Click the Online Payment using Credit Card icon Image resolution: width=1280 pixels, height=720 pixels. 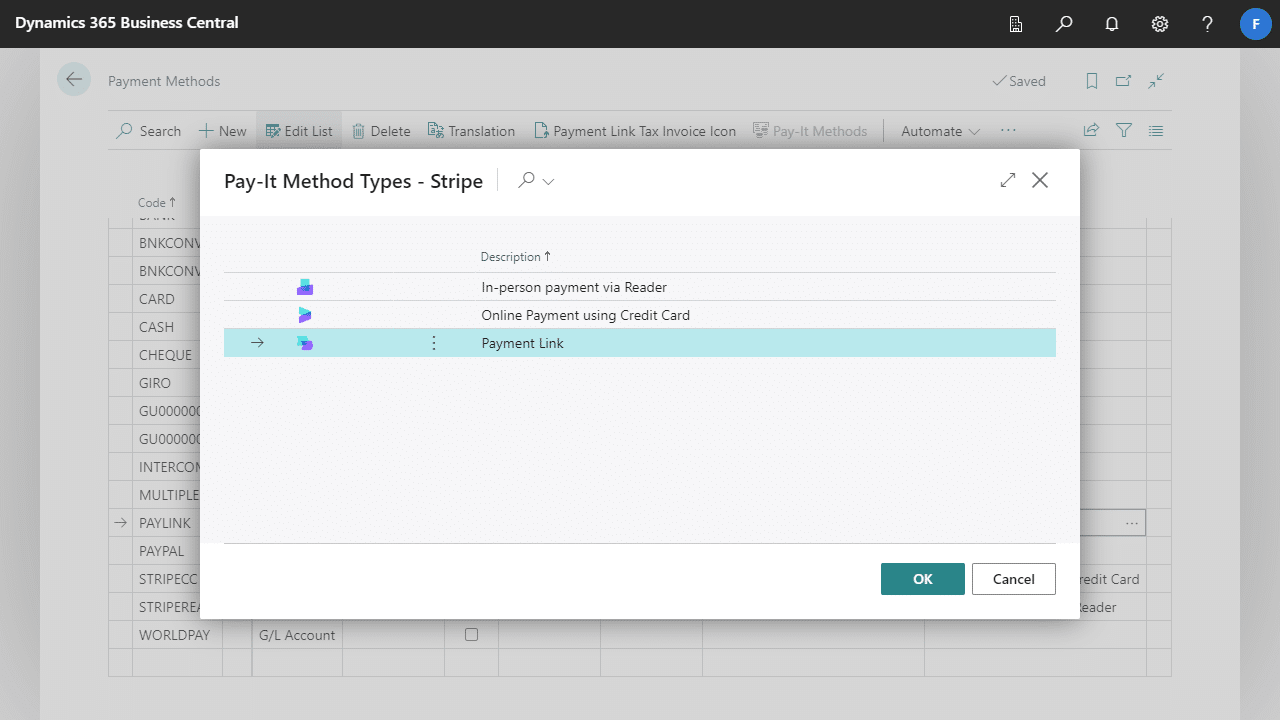[305, 315]
